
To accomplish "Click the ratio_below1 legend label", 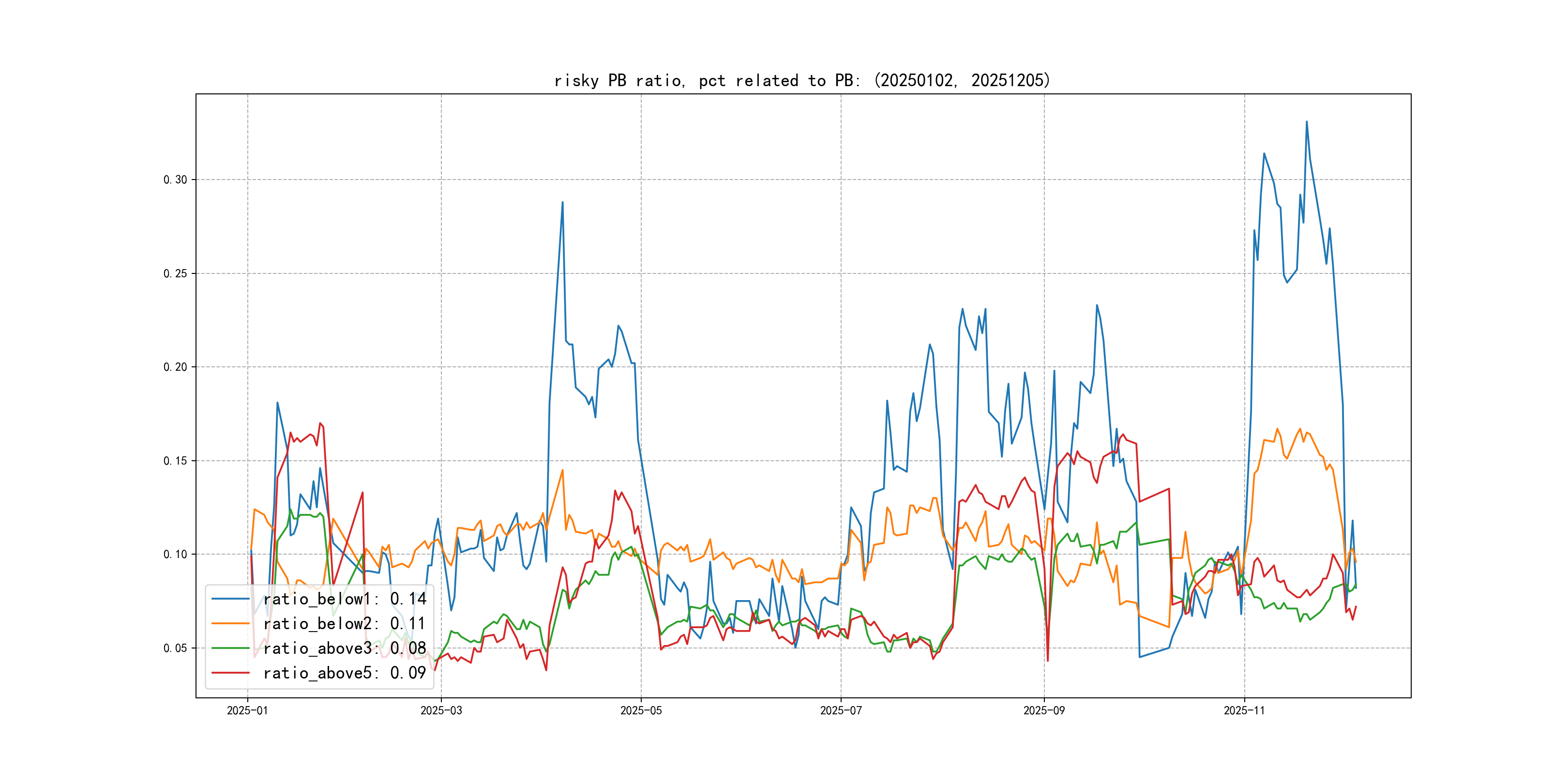I will [345, 599].
